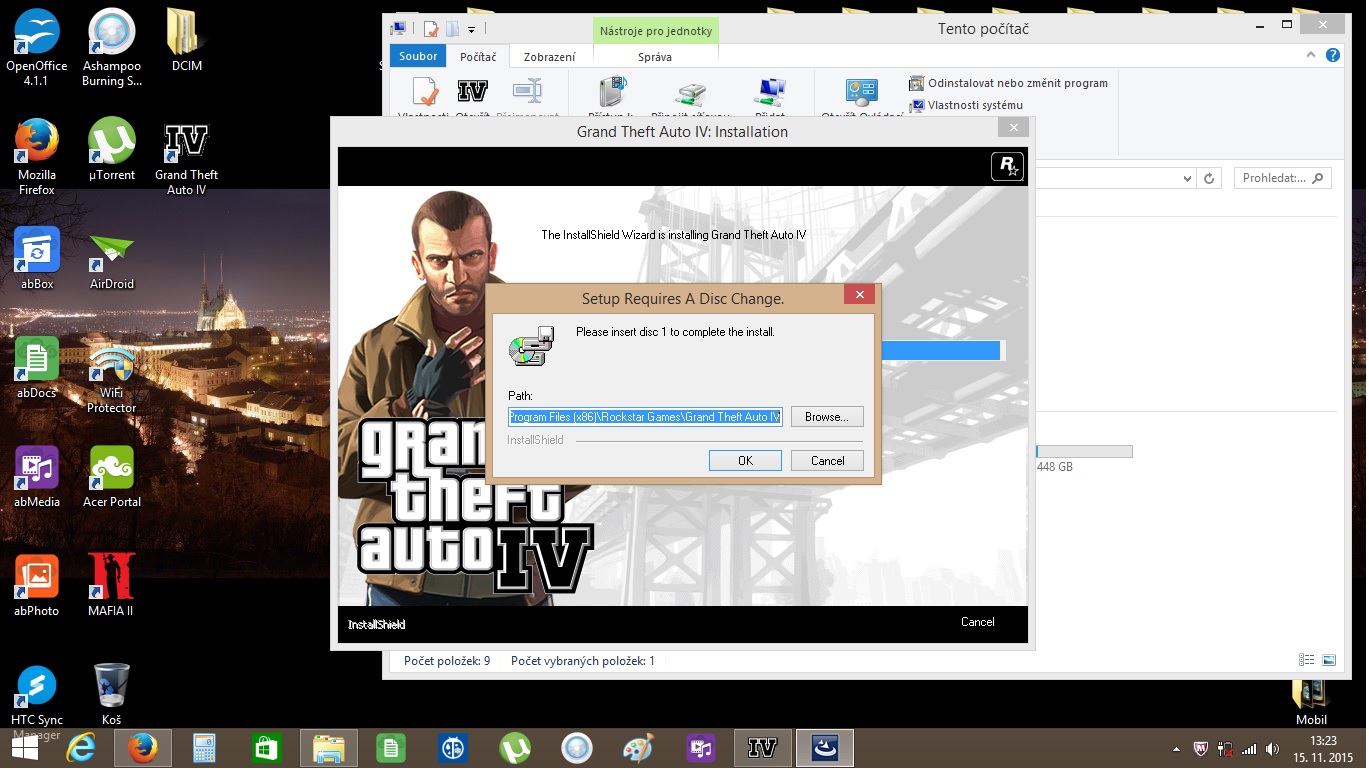1369x769 pixels.
Task: Click the Rockstar logo in the installer
Action: [x=1006, y=167]
